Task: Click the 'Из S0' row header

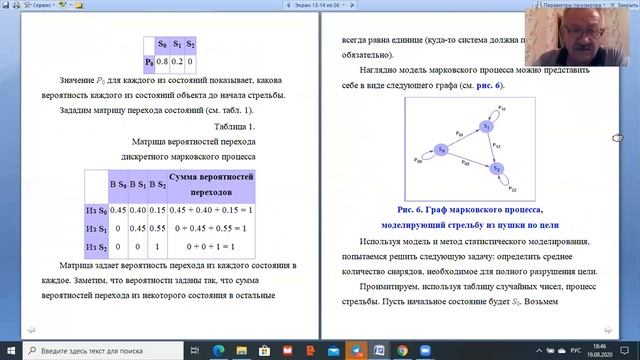Action: [x=96, y=211]
